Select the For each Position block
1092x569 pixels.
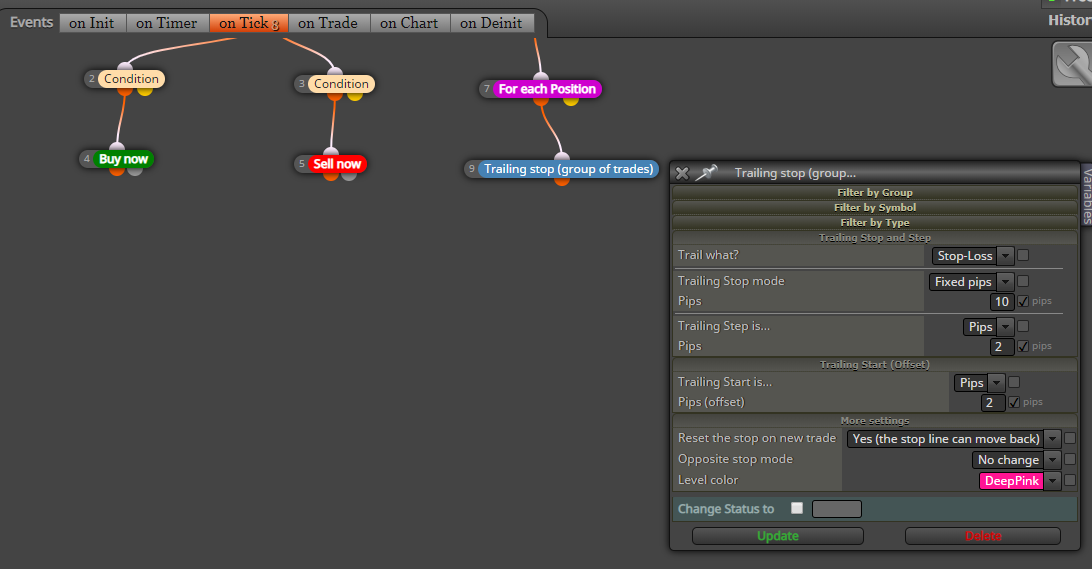click(547, 89)
